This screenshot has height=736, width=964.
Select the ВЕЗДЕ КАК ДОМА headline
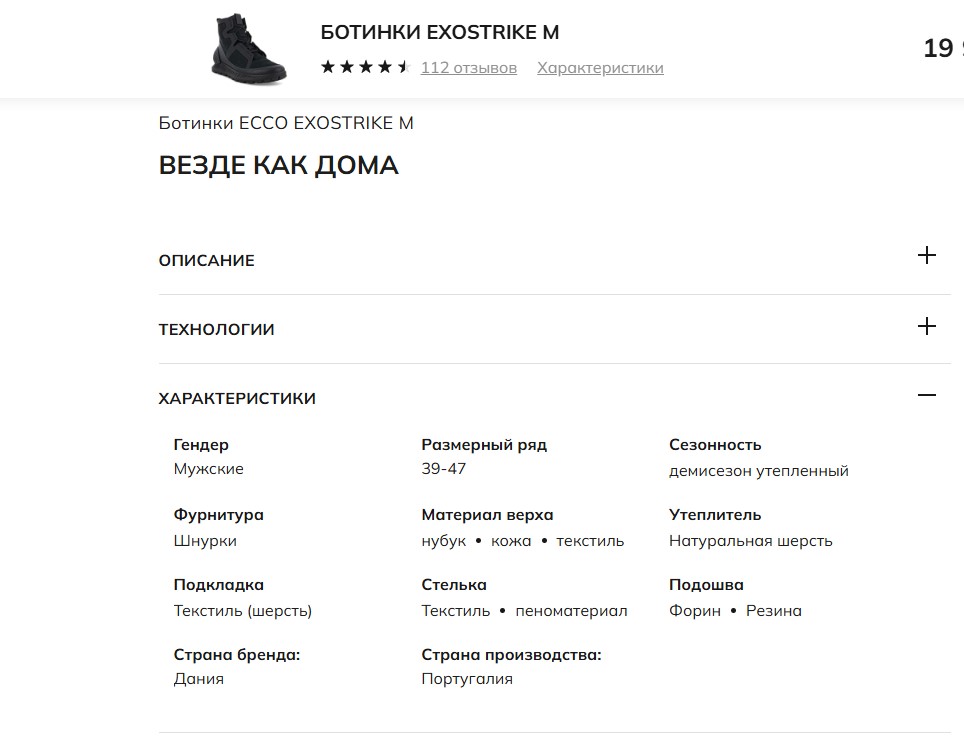[x=279, y=166]
